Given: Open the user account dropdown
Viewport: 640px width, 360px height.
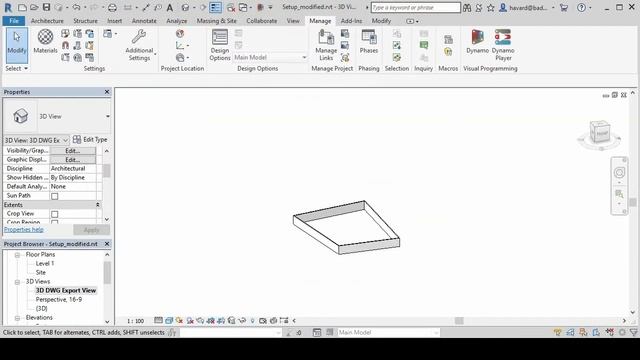Looking at the screenshot, I should coord(553,7).
